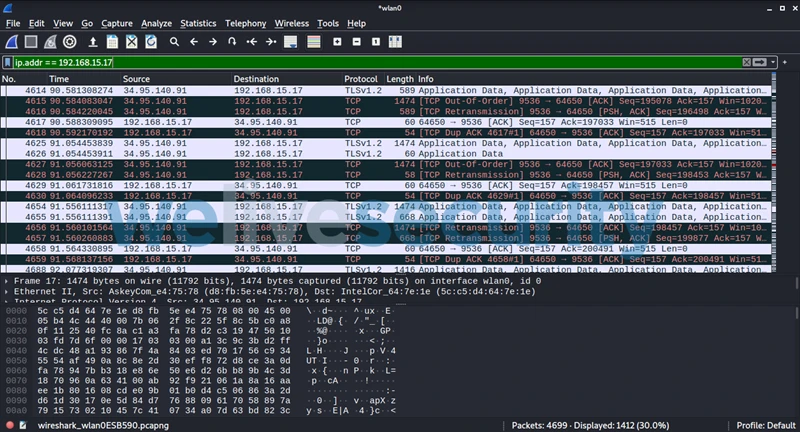Viewport: 800px width, 432px height.
Task: Select packet 4659 TCP Dup ACK row
Action: pyautogui.click(x=386, y=259)
